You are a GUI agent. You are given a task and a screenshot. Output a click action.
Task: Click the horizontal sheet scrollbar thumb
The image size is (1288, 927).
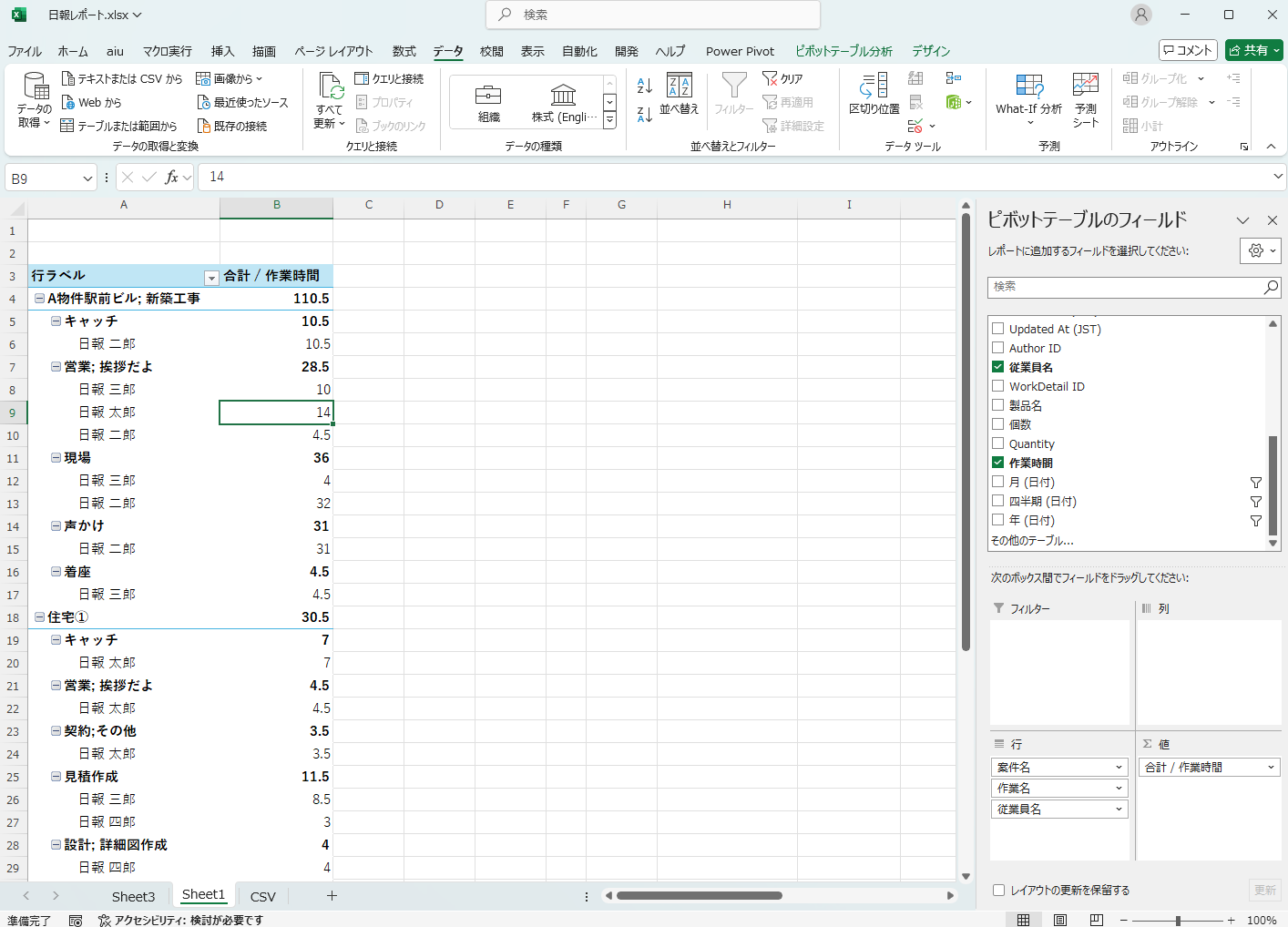pos(699,895)
